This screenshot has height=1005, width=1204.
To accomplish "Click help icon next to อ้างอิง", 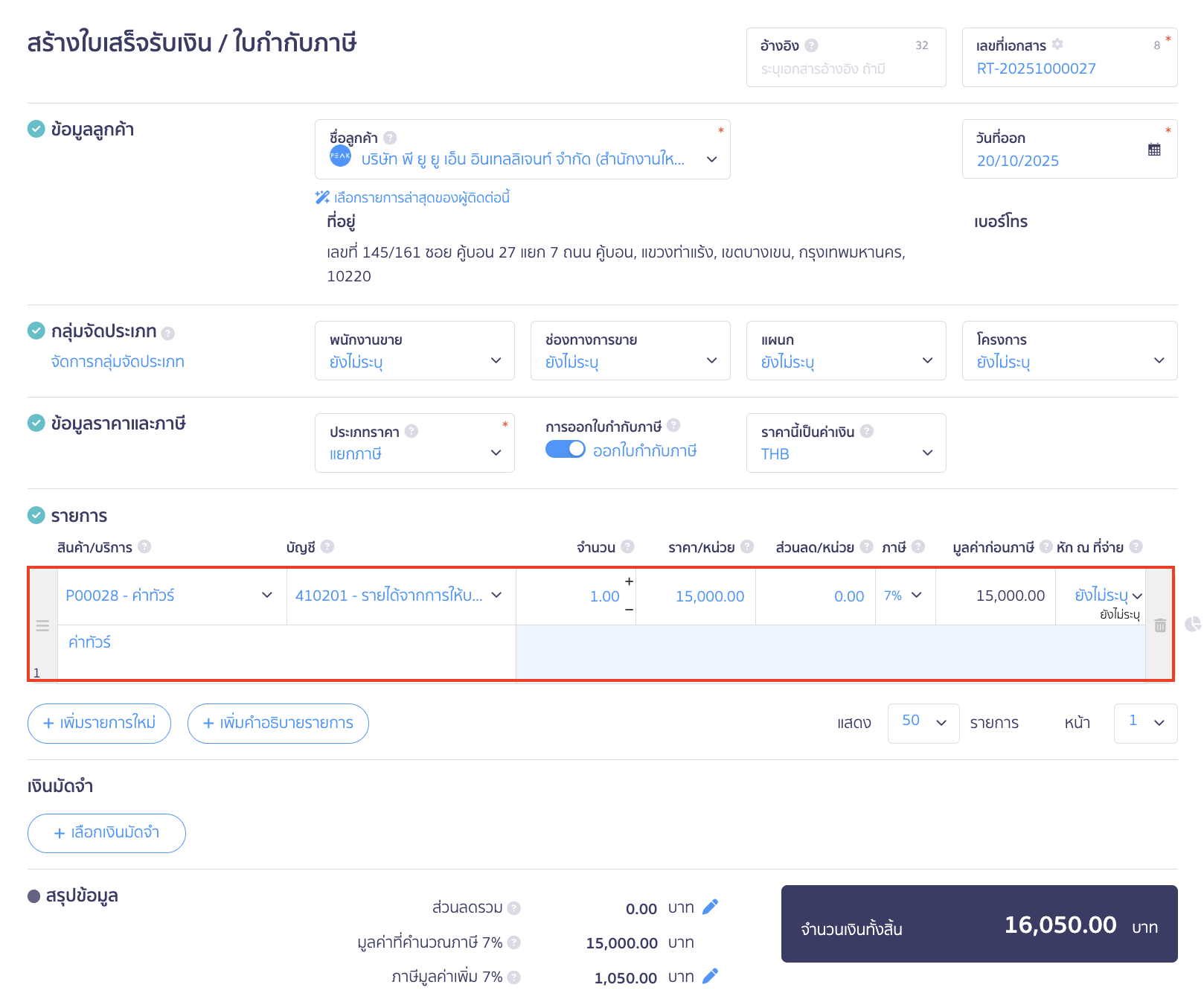I will click(812, 45).
